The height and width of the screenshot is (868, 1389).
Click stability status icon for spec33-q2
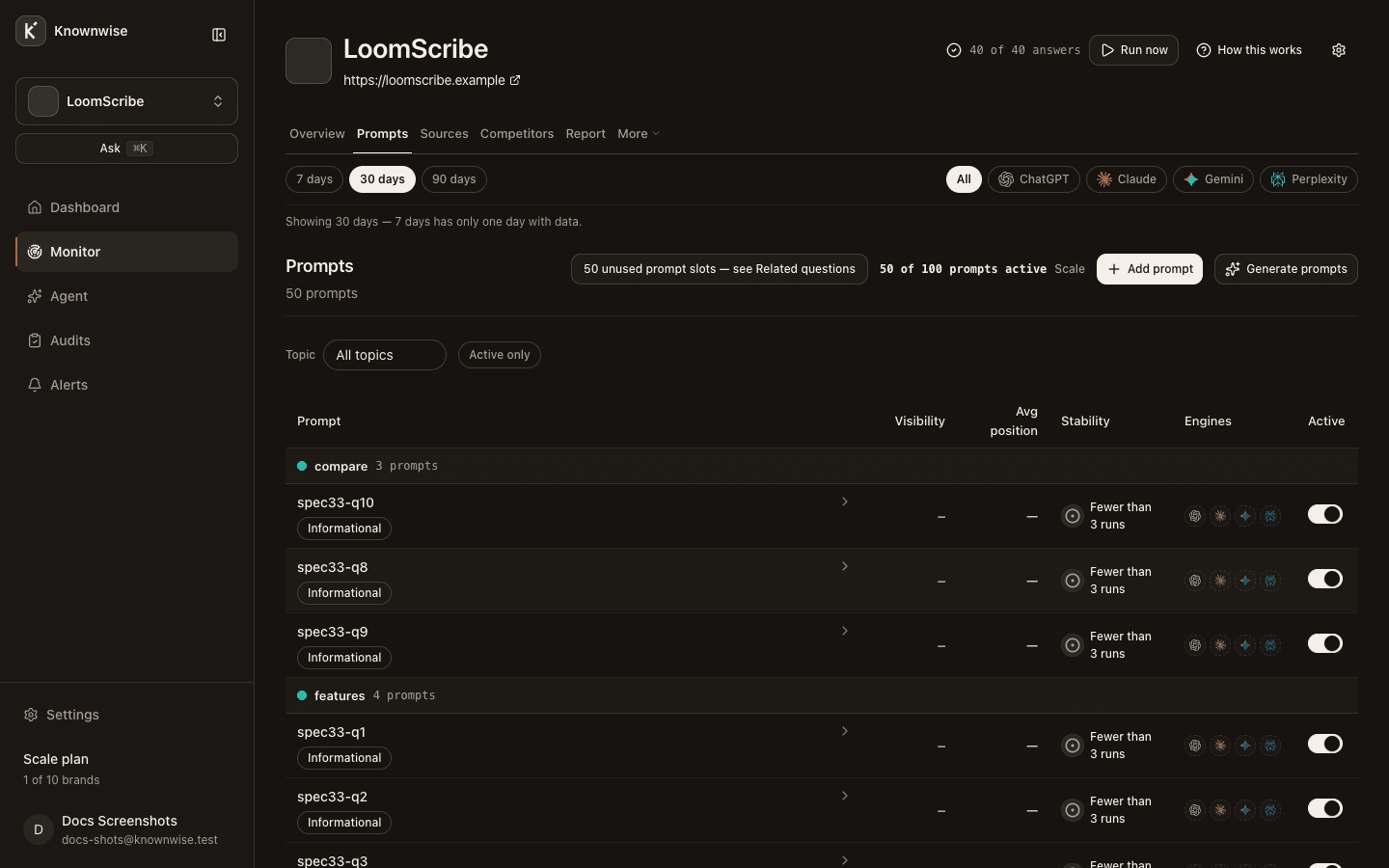[1072, 810]
